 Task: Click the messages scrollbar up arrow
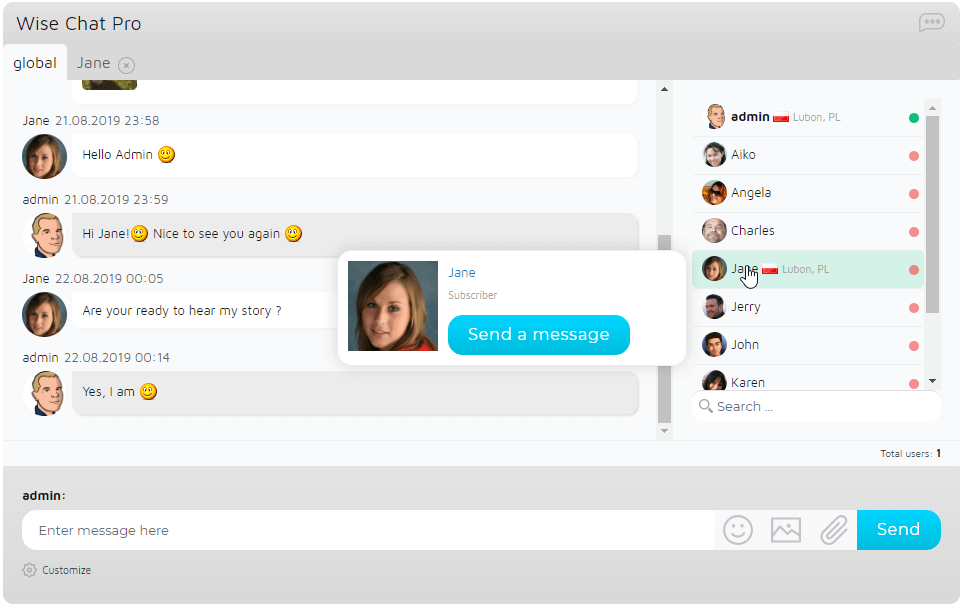pyautogui.click(x=664, y=89)
